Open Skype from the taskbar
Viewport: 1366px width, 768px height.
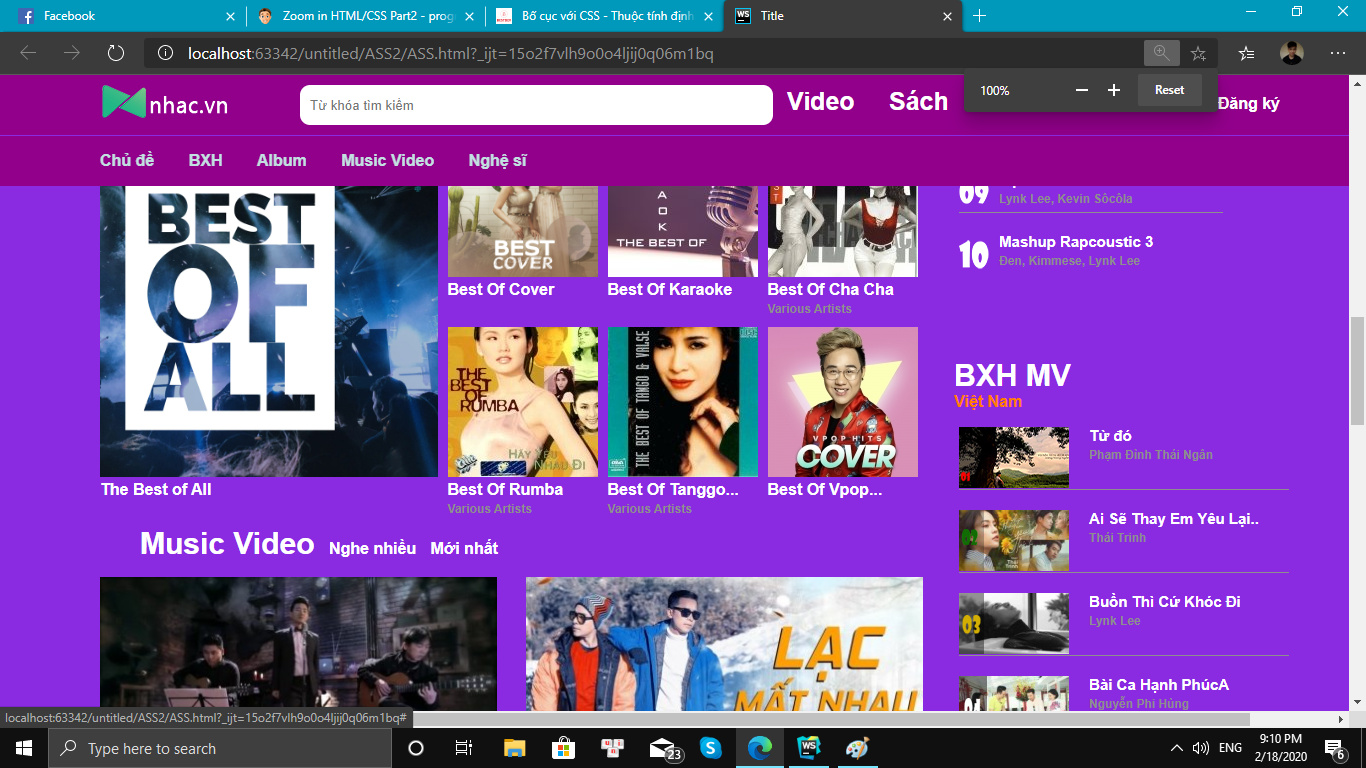pyautogui.click(x=710, y=748)
